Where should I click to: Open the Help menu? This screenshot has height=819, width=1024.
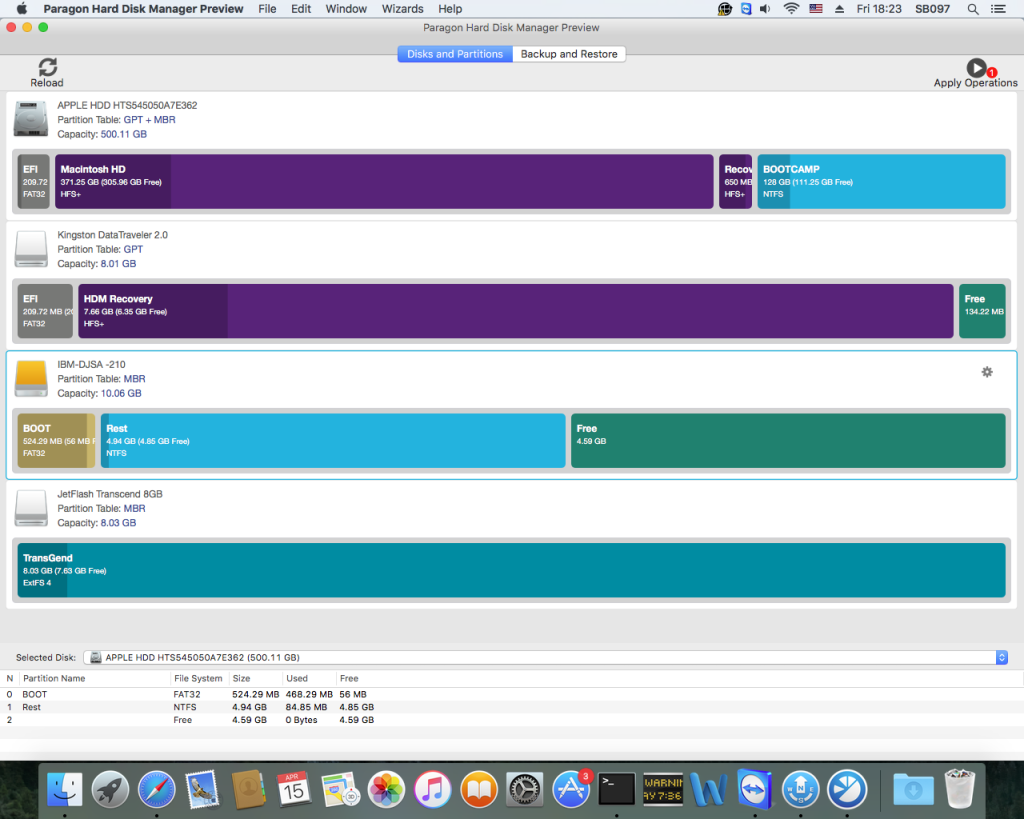tap(450, 9)
